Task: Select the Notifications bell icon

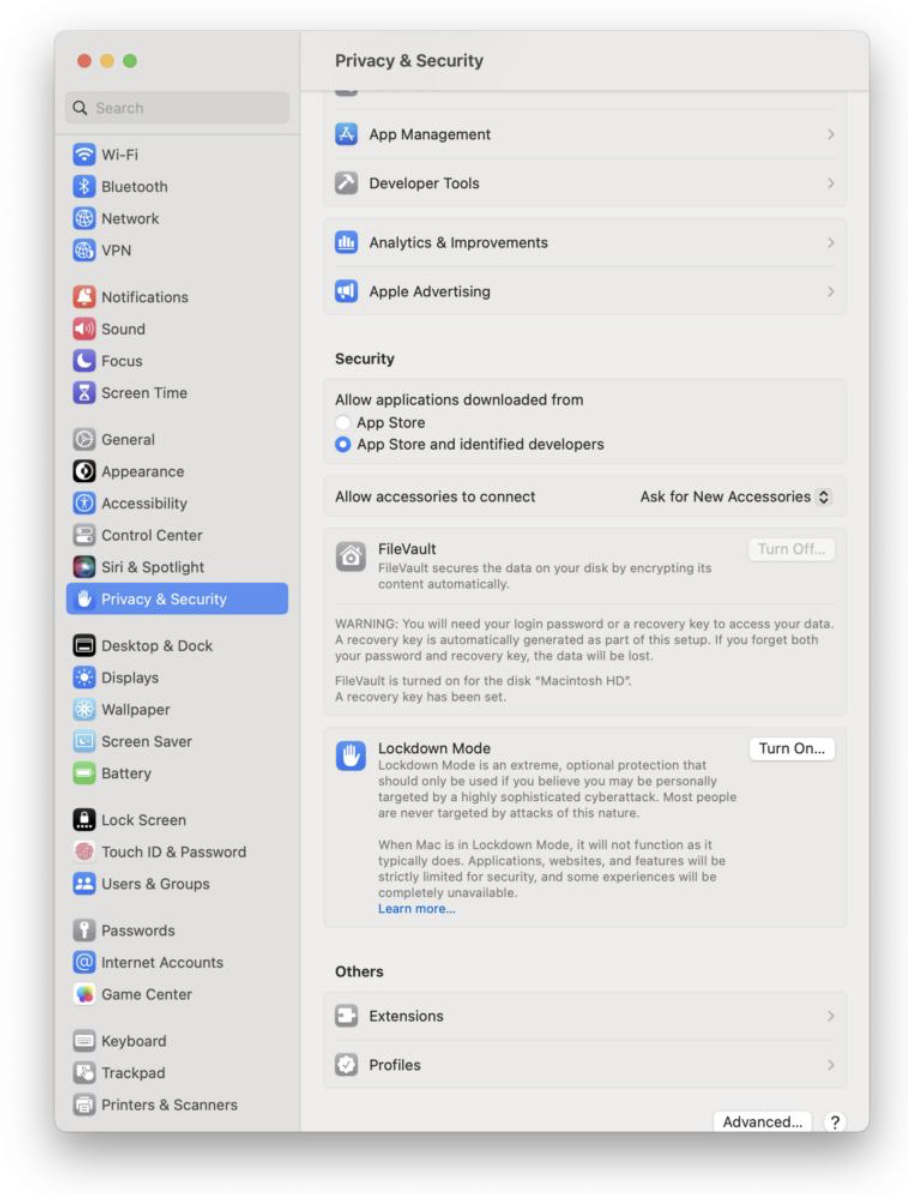Action: pos(84,297)
